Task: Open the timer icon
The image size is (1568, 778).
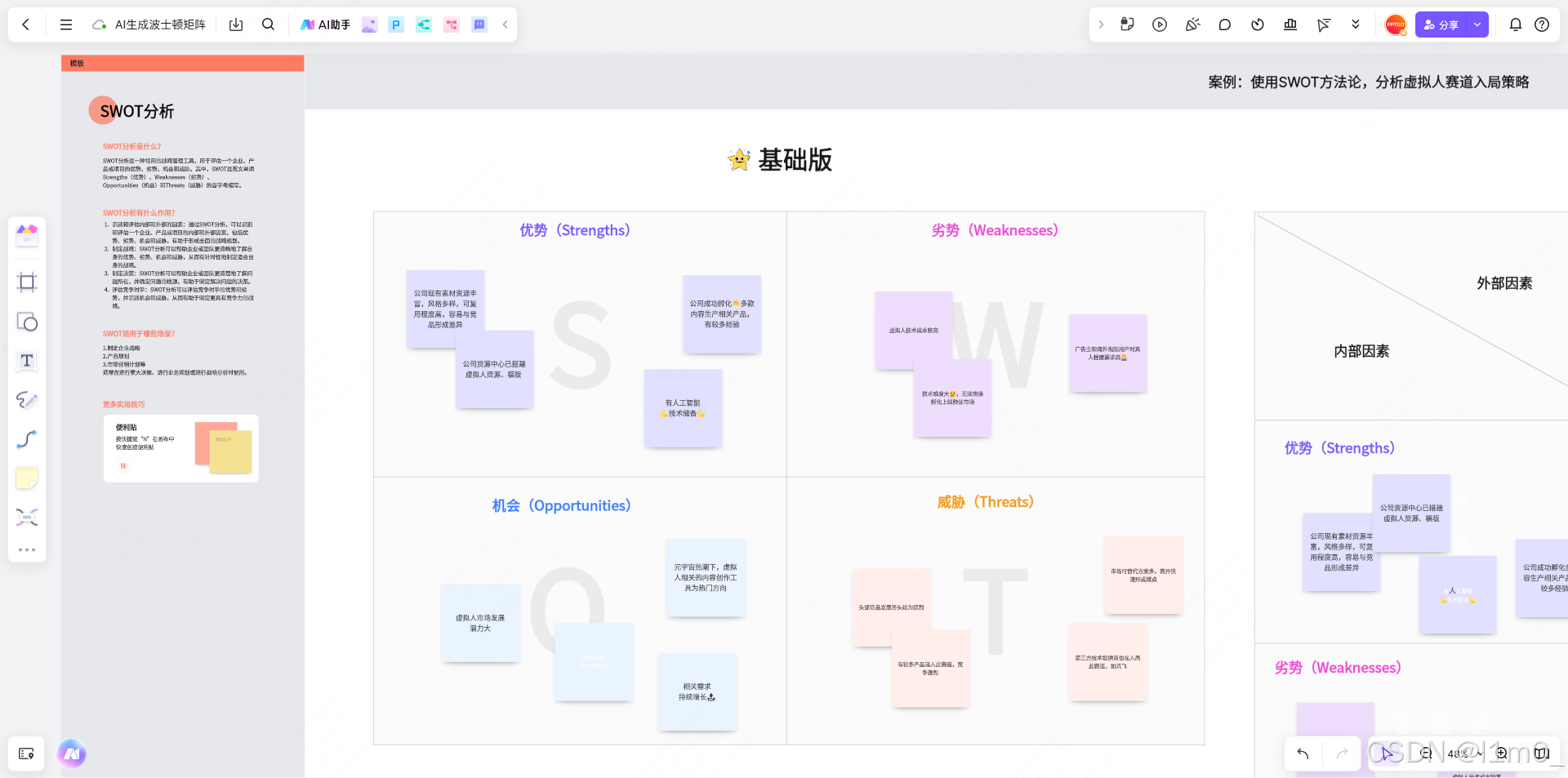Action: point(1258,24)
